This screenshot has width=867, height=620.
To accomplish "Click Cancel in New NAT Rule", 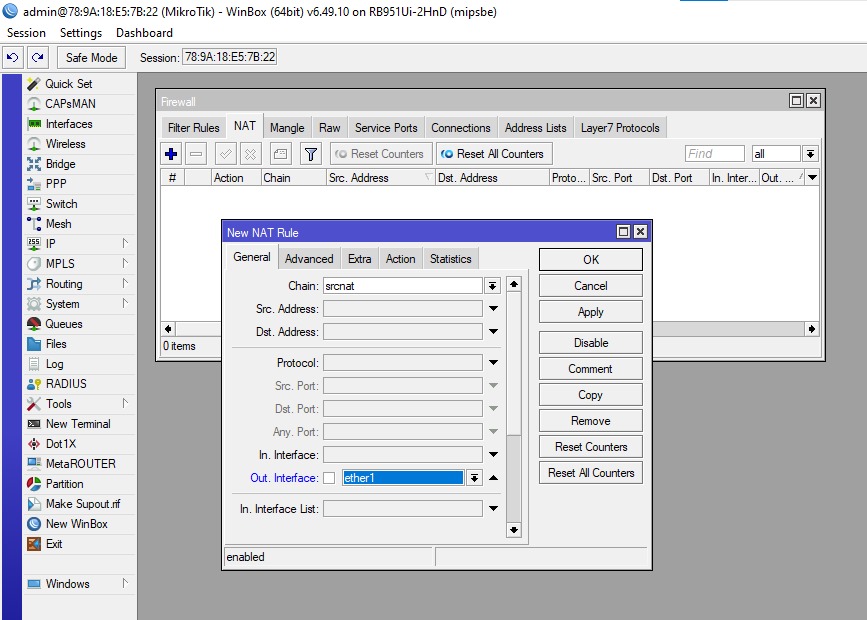I will [x=591, y=286].
